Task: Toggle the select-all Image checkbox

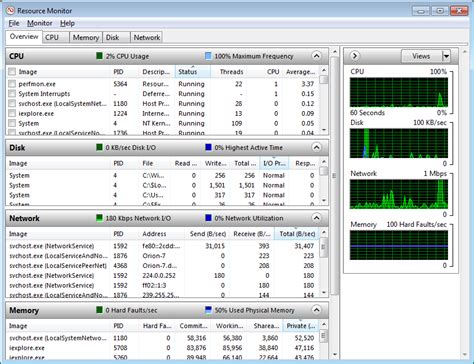Action: pyautogui.click(x=12, y=72)
